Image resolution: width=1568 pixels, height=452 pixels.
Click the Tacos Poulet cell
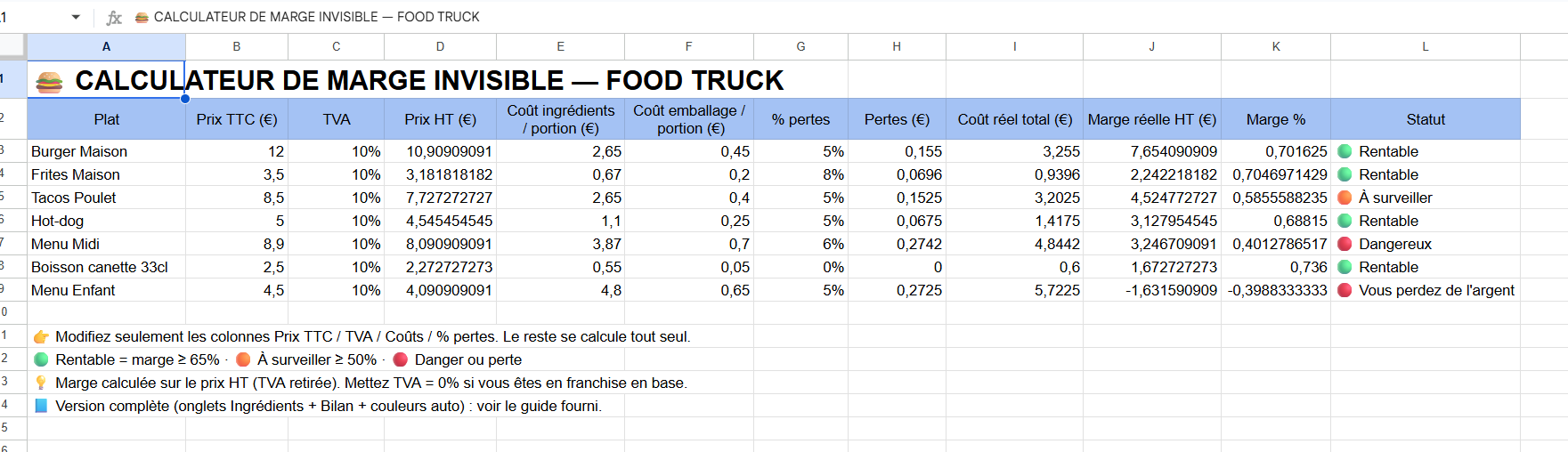106,198
